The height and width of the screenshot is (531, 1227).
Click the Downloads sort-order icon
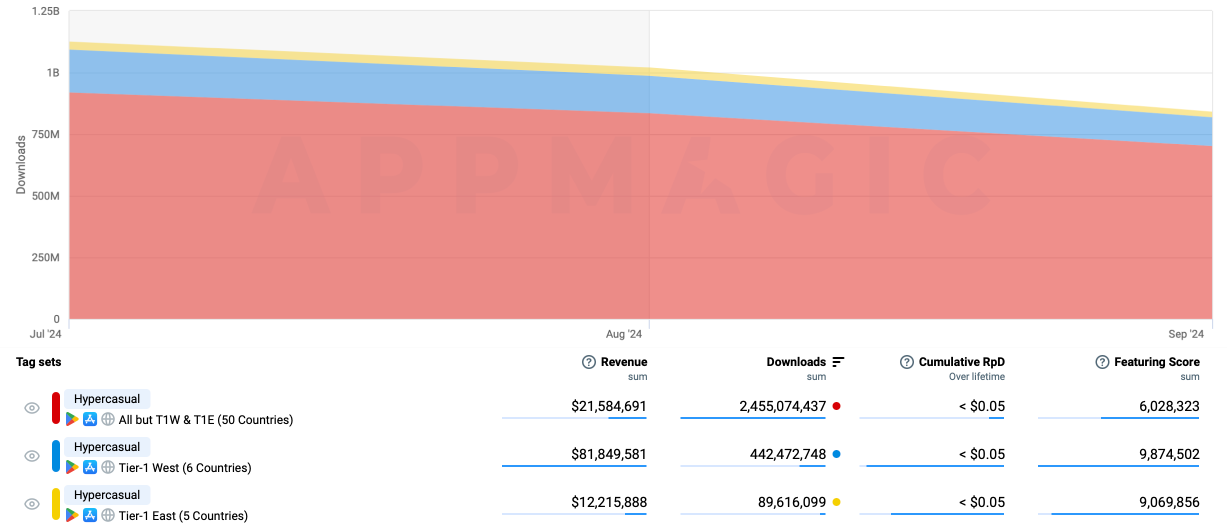click(838, 362)
